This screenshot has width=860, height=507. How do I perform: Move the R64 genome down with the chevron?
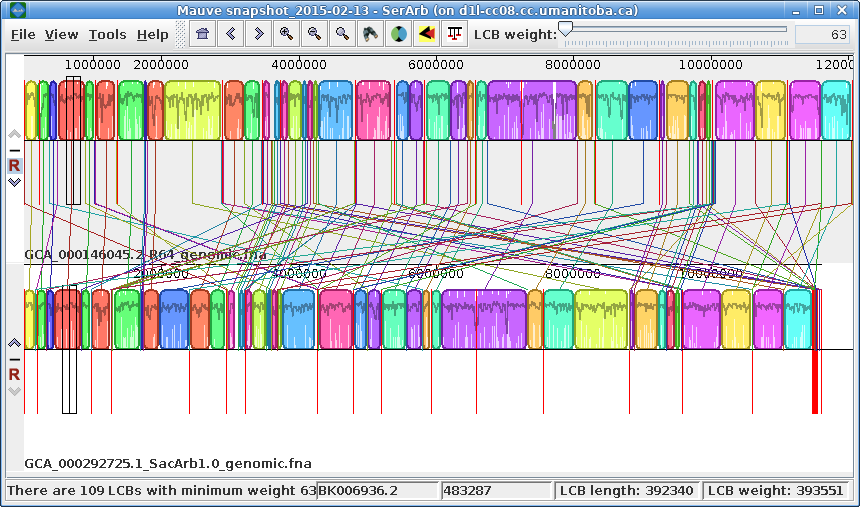pos(14,182)
